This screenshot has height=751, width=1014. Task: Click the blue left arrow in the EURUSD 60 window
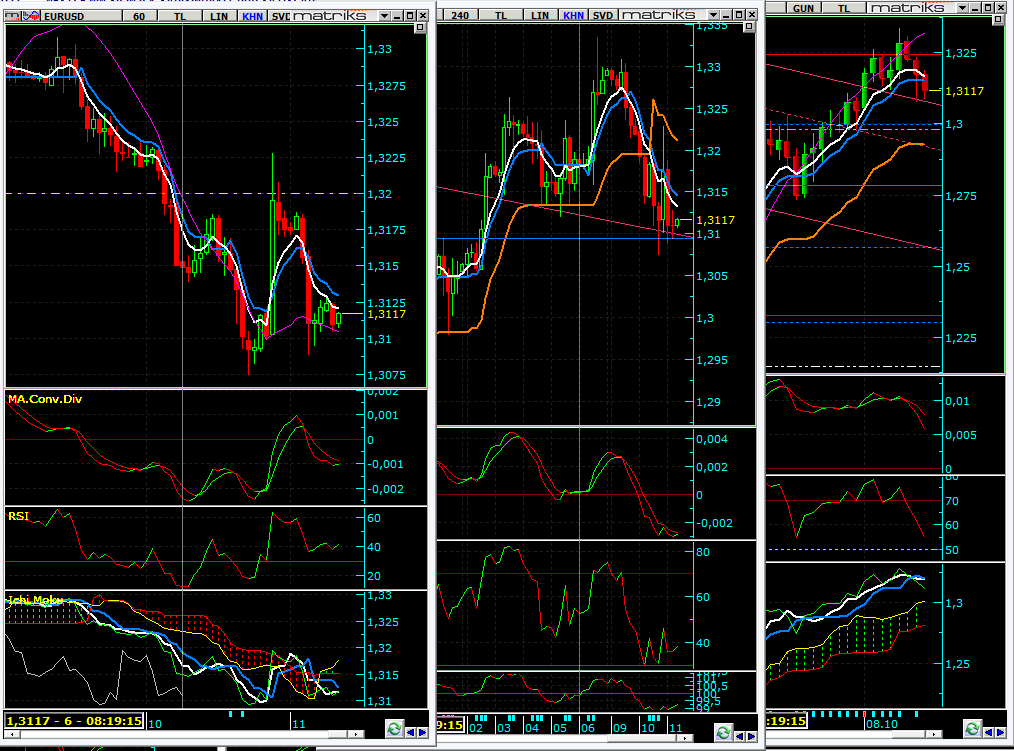click(410, 732)
